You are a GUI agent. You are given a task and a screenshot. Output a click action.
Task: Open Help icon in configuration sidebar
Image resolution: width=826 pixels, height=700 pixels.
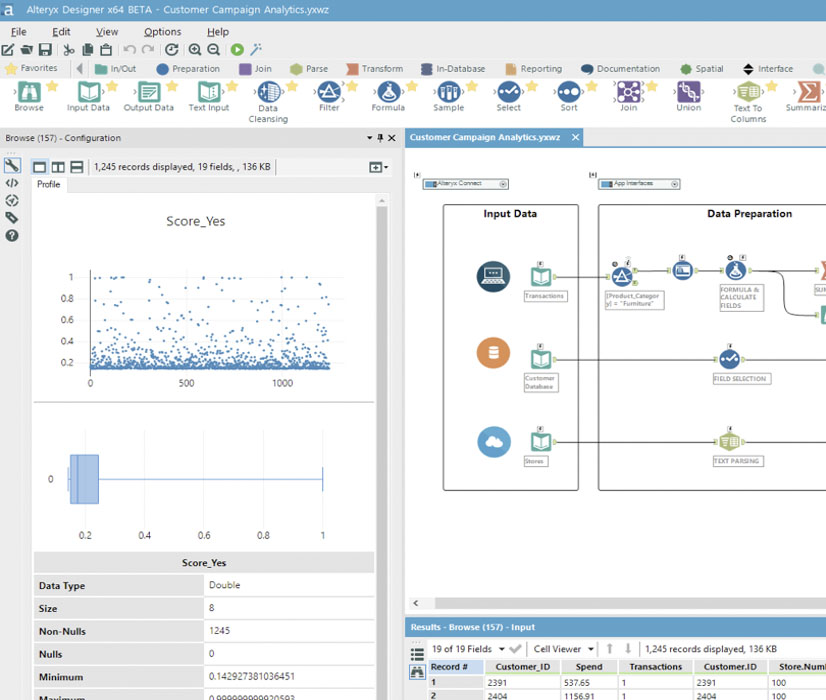coord(12,235)
